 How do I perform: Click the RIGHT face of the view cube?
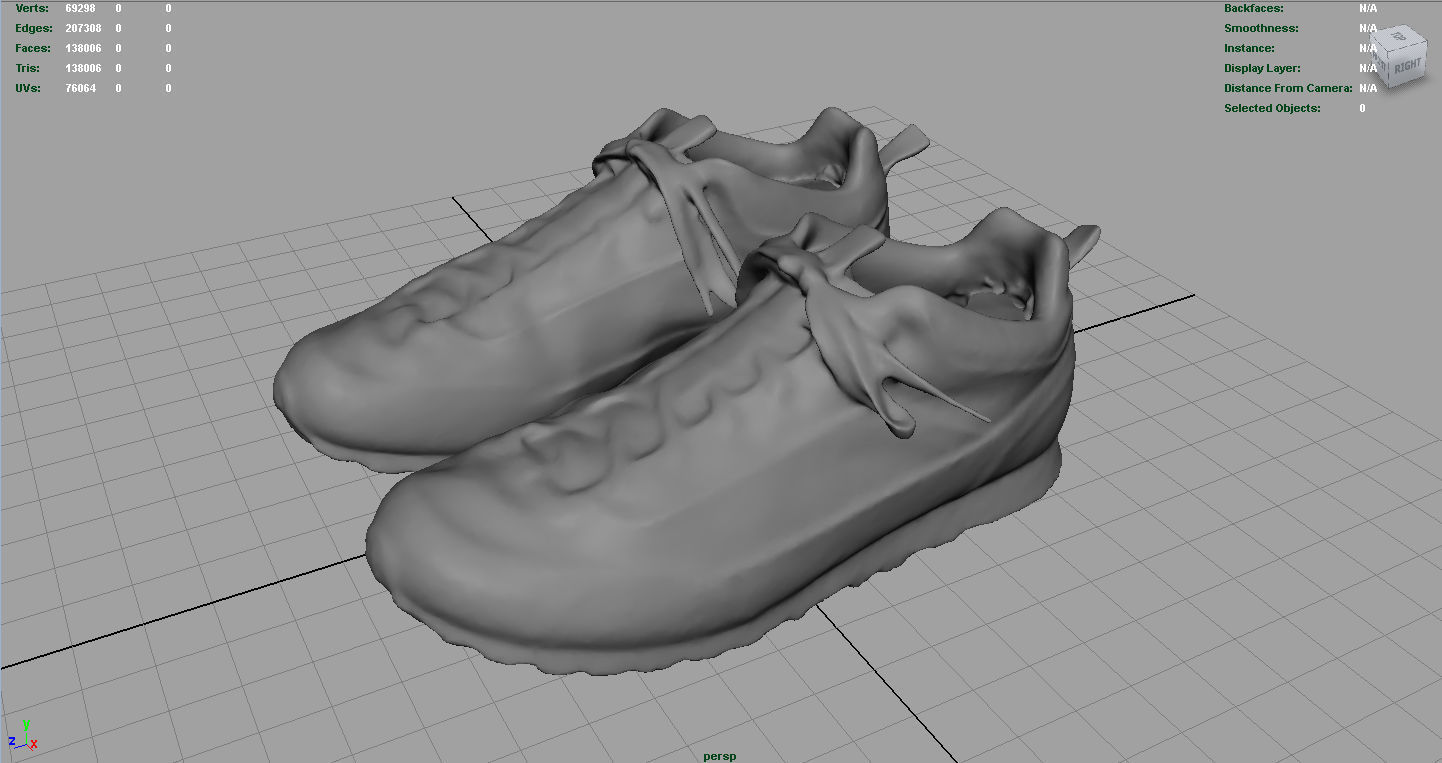click(1407, 66)
